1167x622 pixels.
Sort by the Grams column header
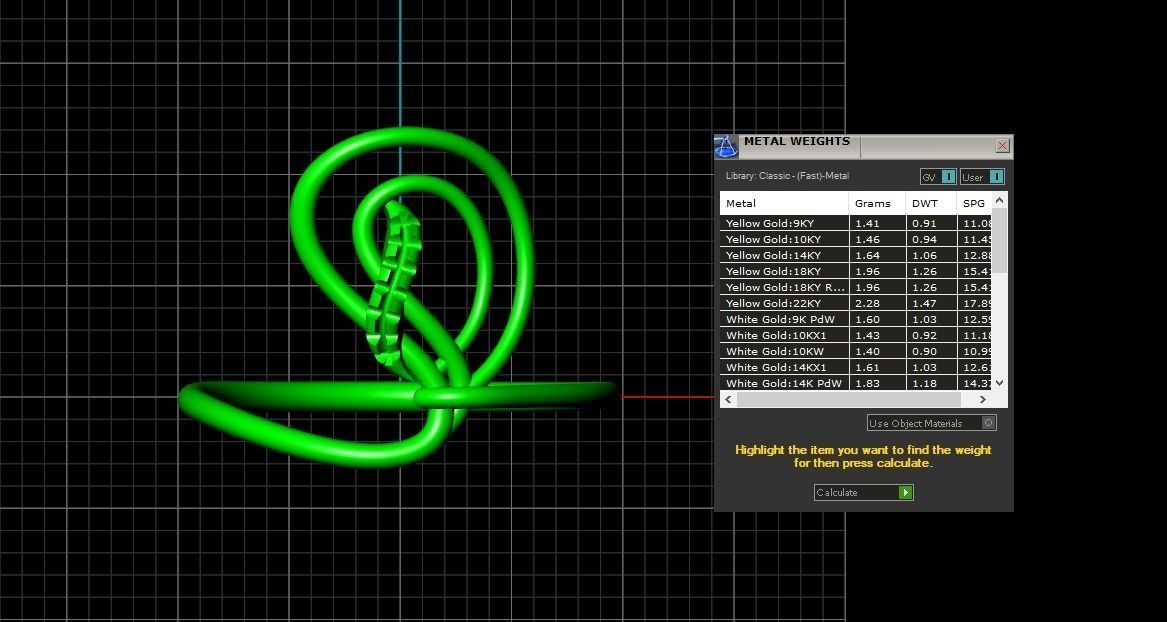877,203
